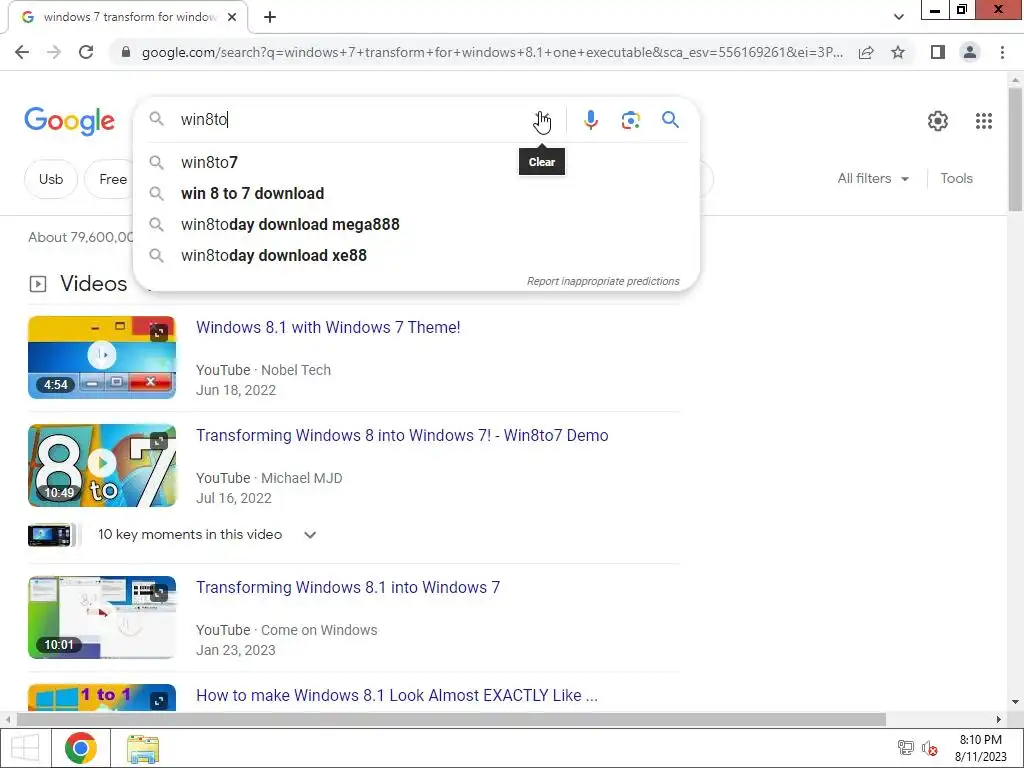Toggle Chrome side panel

pos(938,52)
